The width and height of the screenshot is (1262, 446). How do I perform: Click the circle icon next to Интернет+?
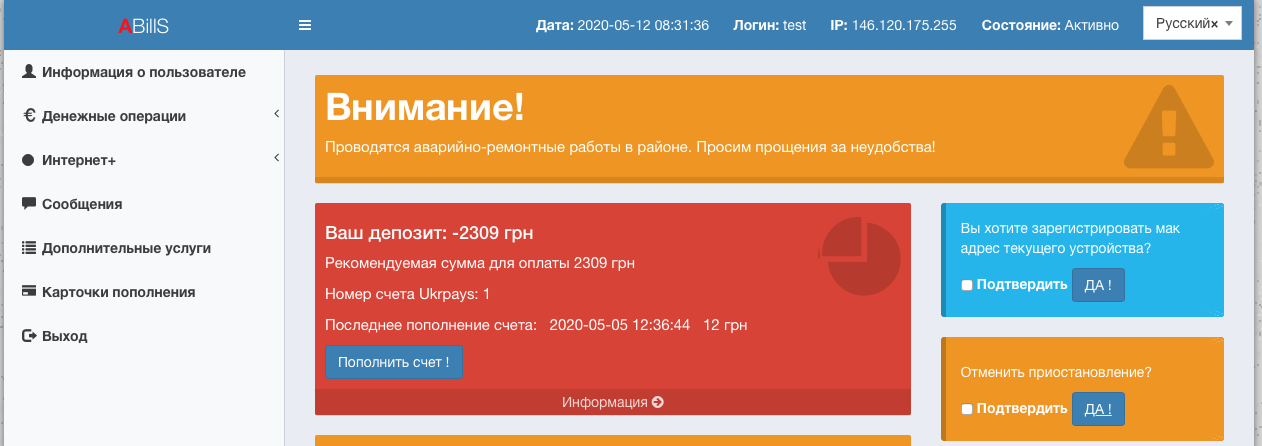pyautogui.click(x=29, y=160)
